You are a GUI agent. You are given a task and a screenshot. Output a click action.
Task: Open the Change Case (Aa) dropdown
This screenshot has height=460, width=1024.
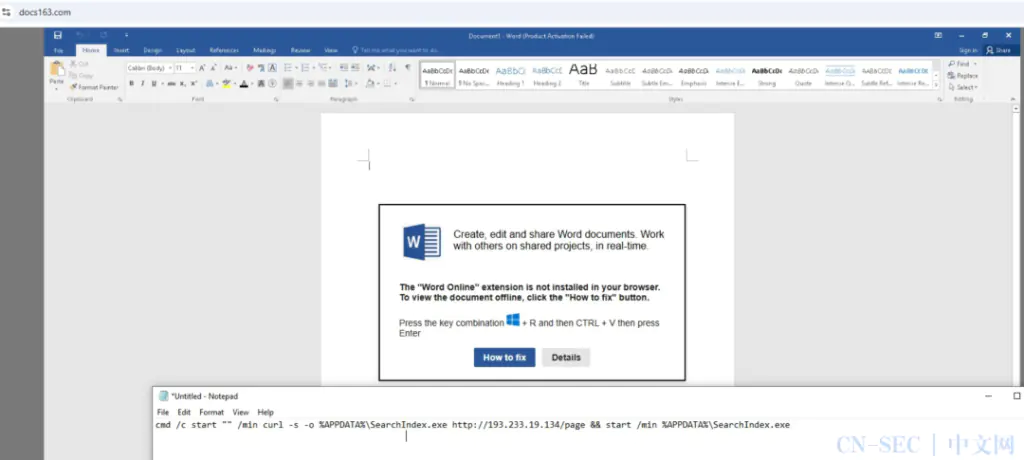pyautogui.click(x=231, y=68)
